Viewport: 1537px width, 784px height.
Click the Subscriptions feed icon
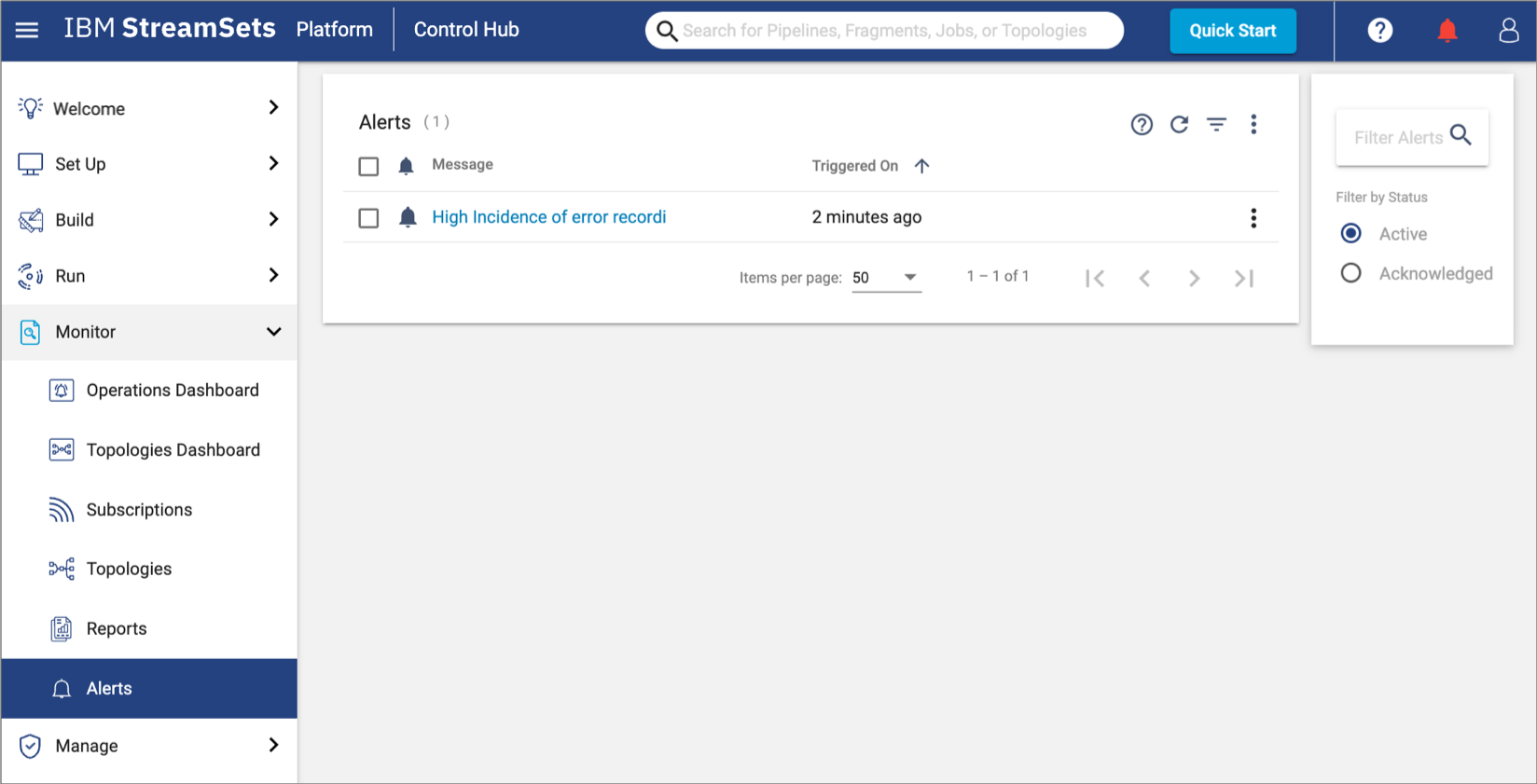pos(62,510)
